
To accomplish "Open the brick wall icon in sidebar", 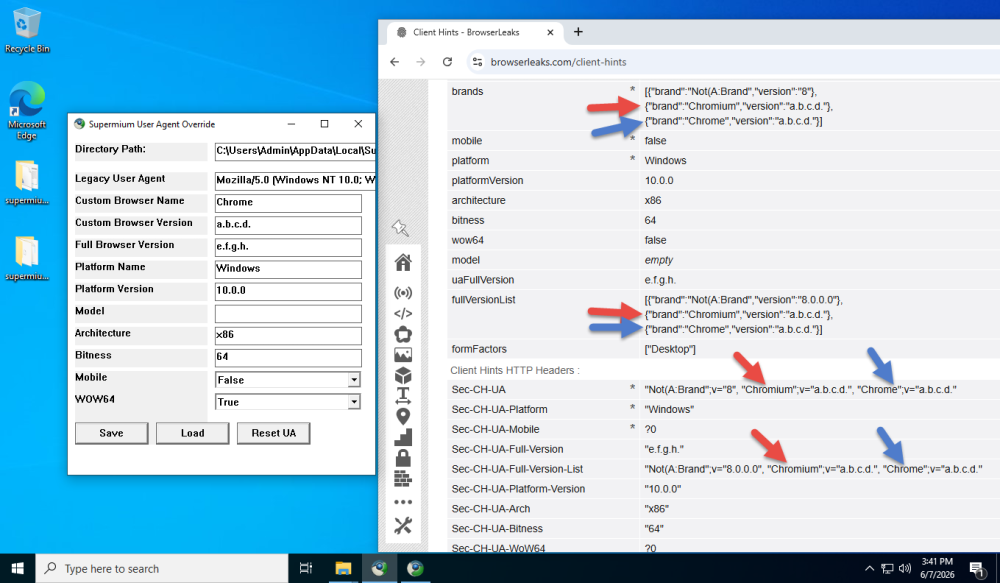I will (x=403, y=478).
